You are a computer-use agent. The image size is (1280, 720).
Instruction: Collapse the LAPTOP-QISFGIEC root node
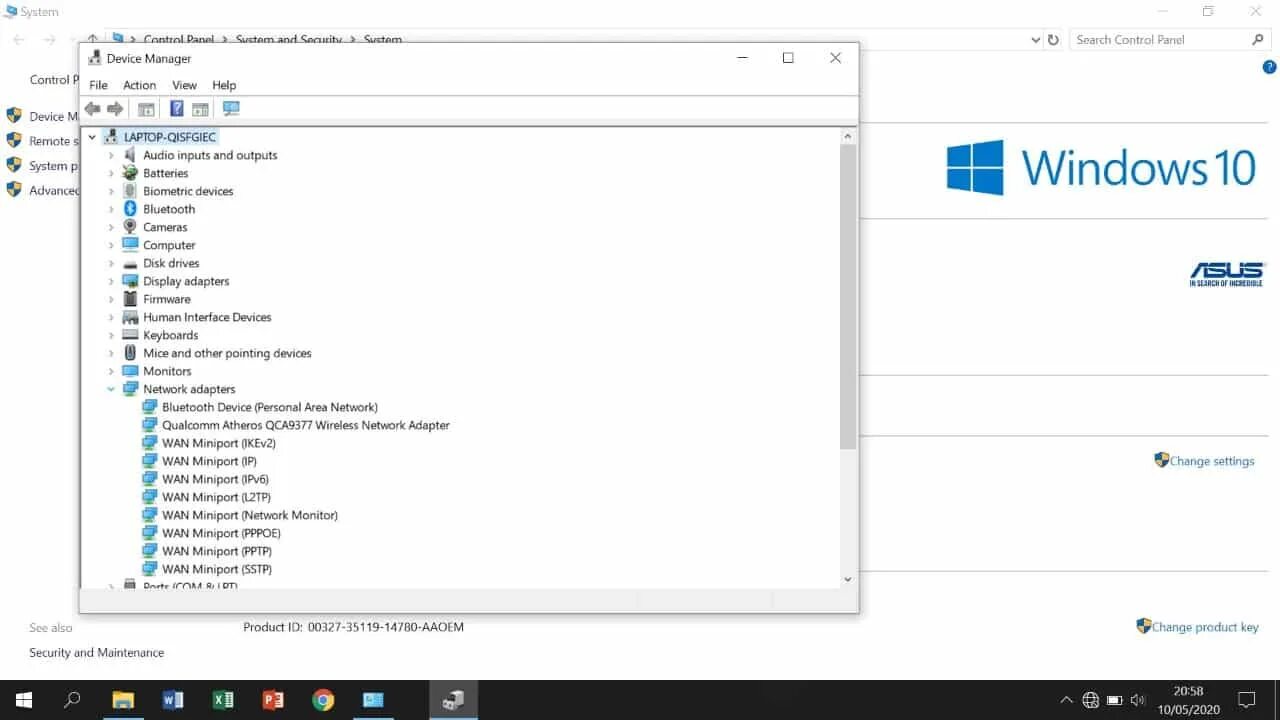pos(92,137)
